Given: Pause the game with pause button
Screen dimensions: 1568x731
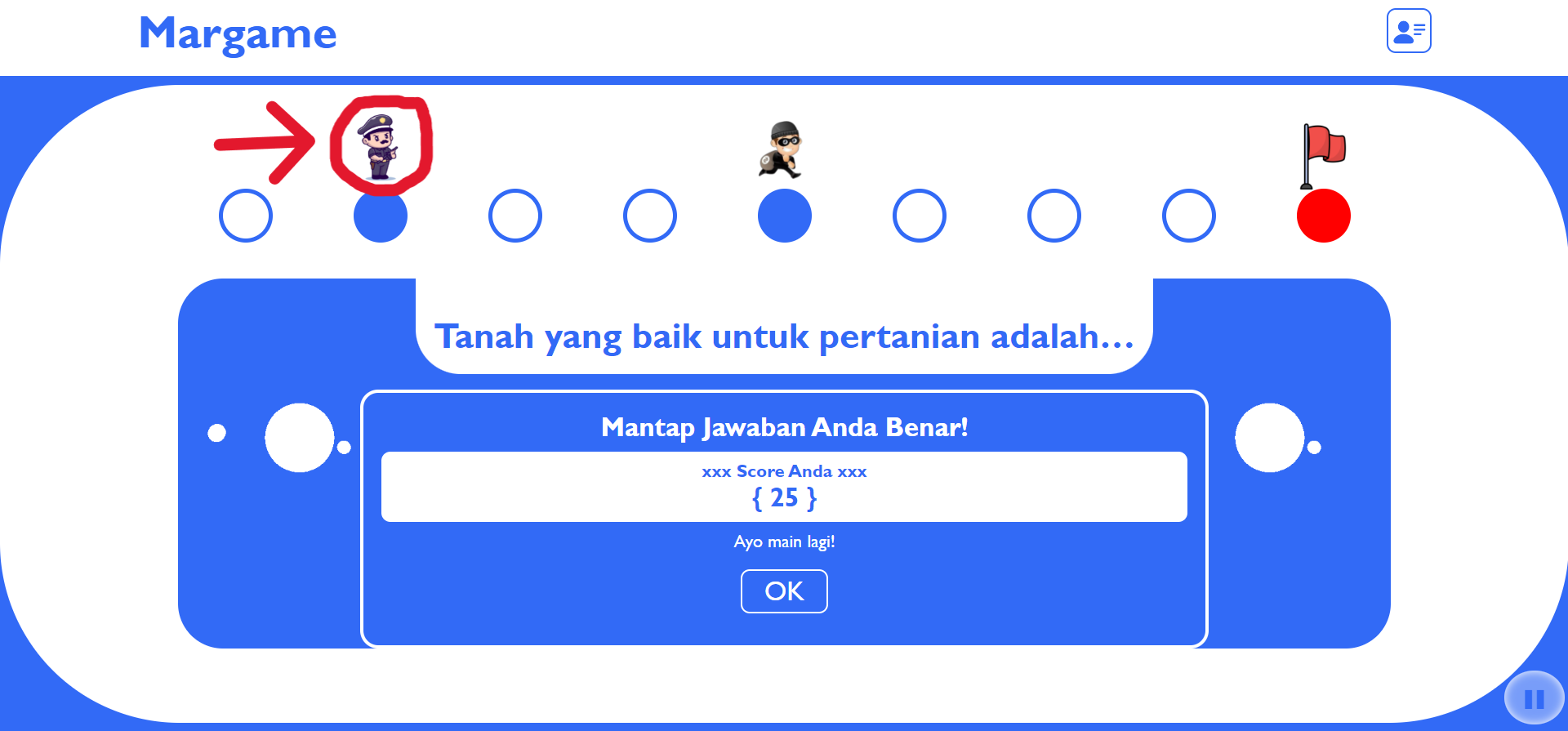Looking at the screenshot, I should pyautogui.click(x=1535, y=699).
